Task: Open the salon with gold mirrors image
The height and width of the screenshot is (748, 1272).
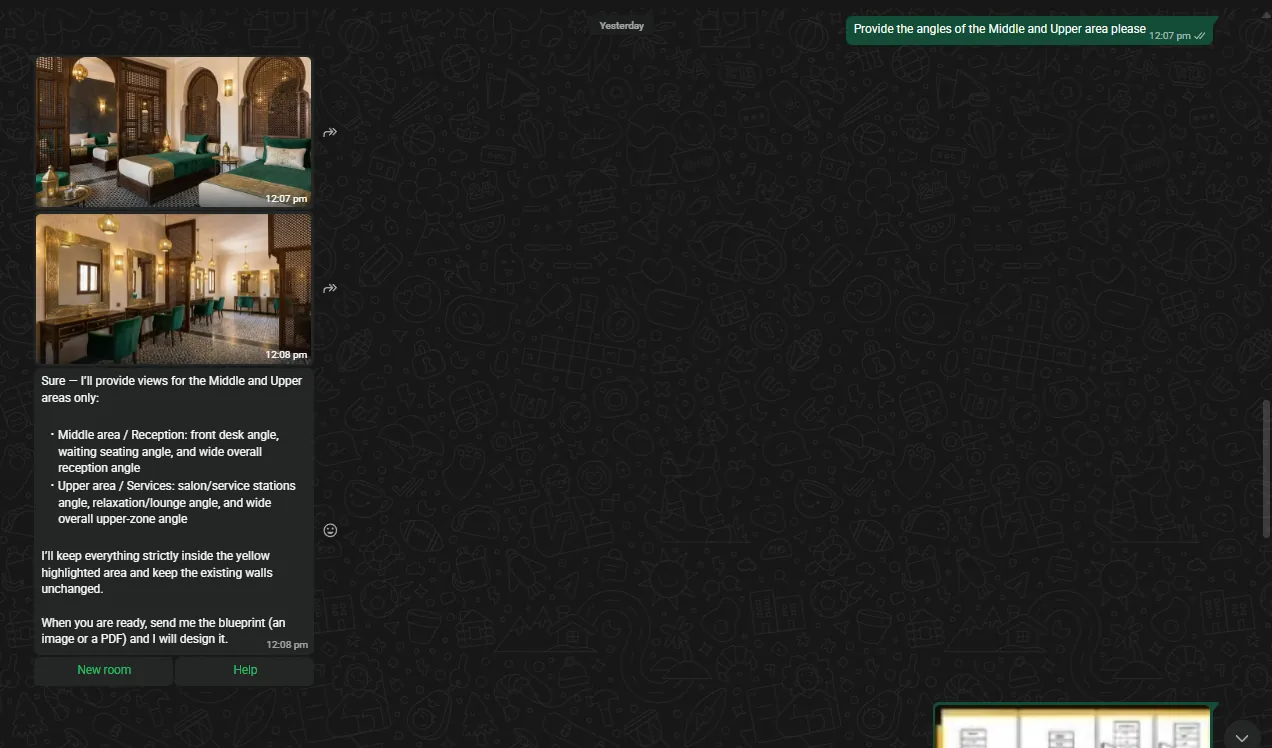Action: tap(173, 289)
